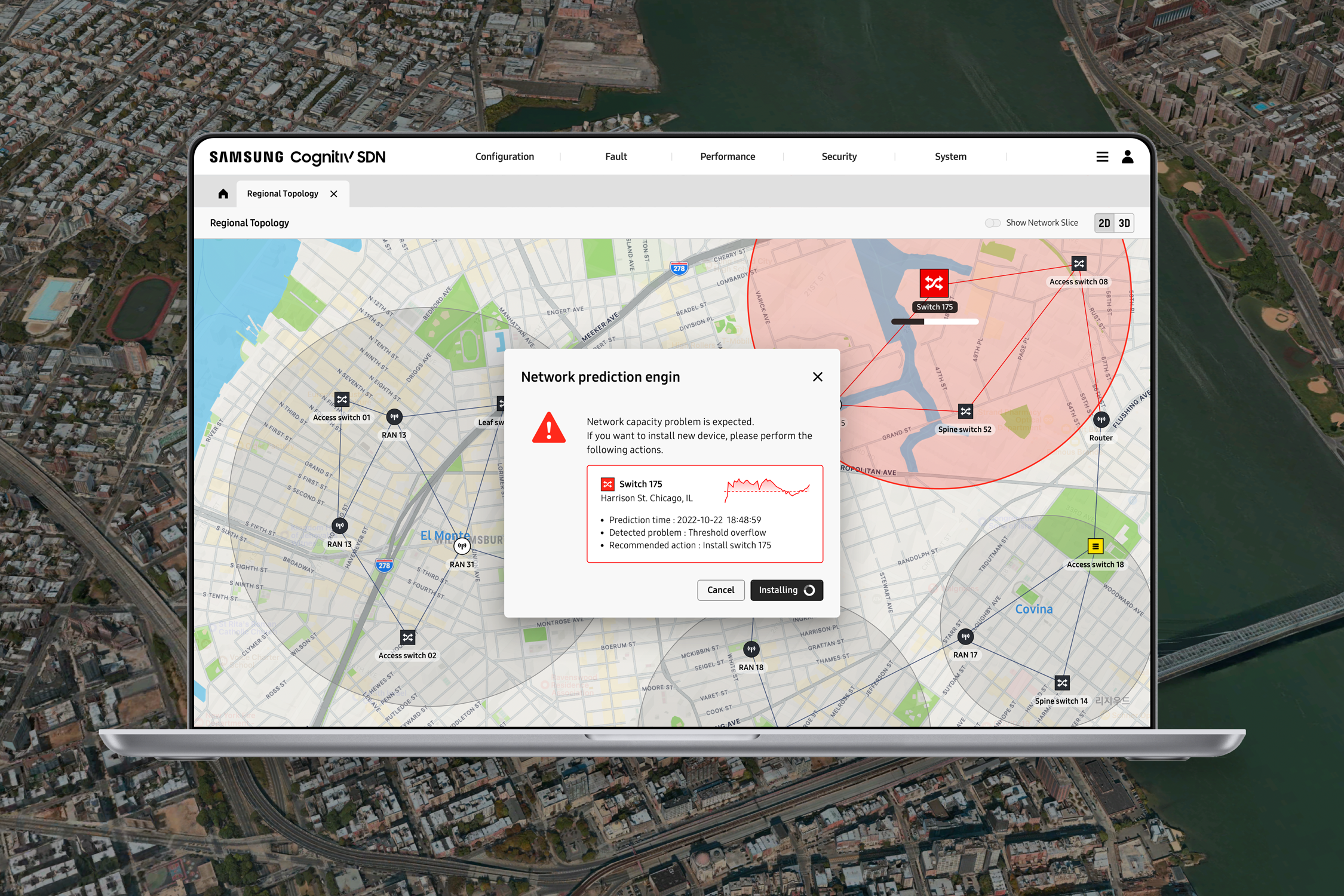The width and height of the screenshot is (1344, 896).
Task: Close the Network prediction dialog
Action: click(817, 377)
